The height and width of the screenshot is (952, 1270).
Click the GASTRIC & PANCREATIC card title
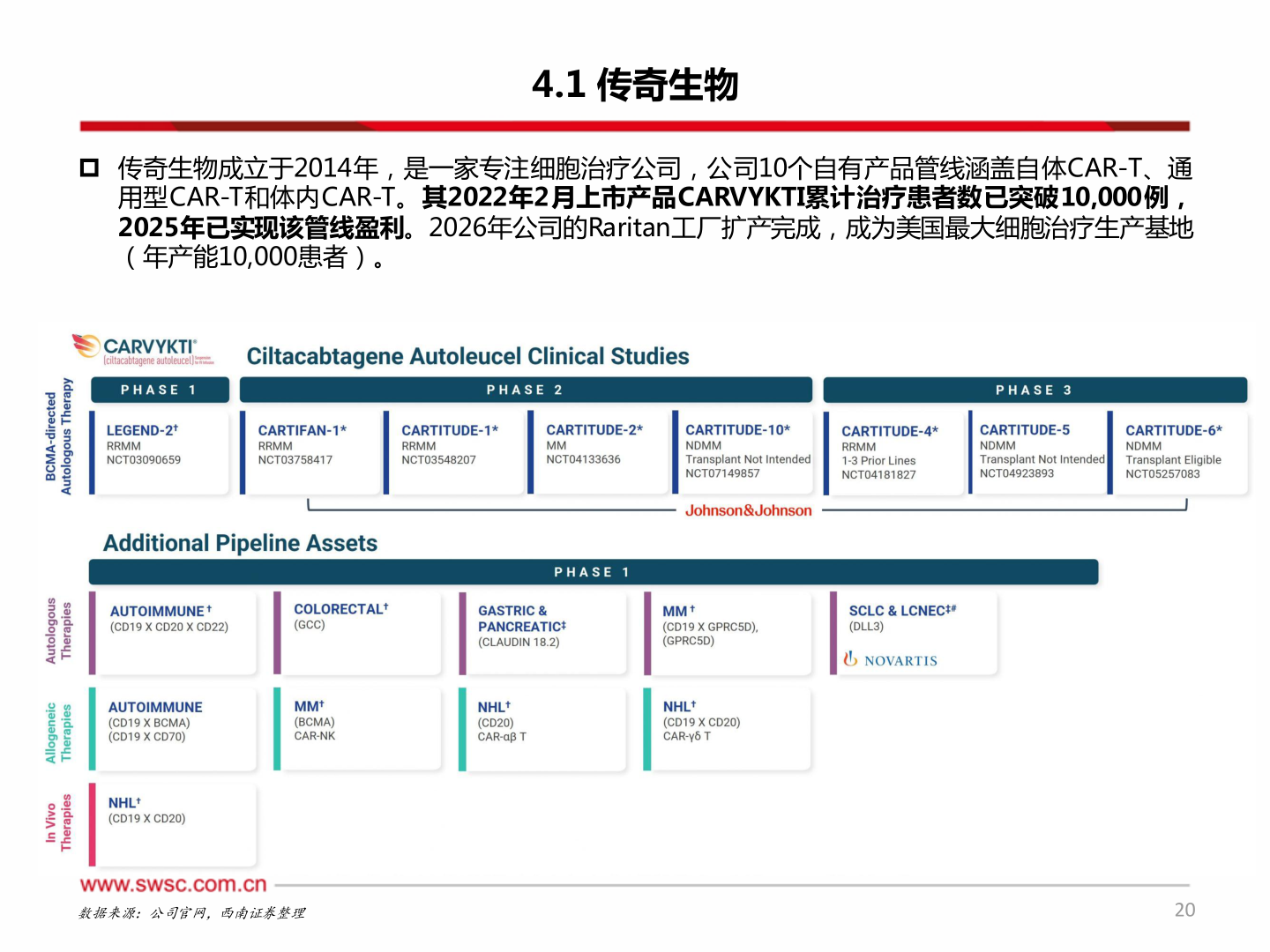coord(522,618)
